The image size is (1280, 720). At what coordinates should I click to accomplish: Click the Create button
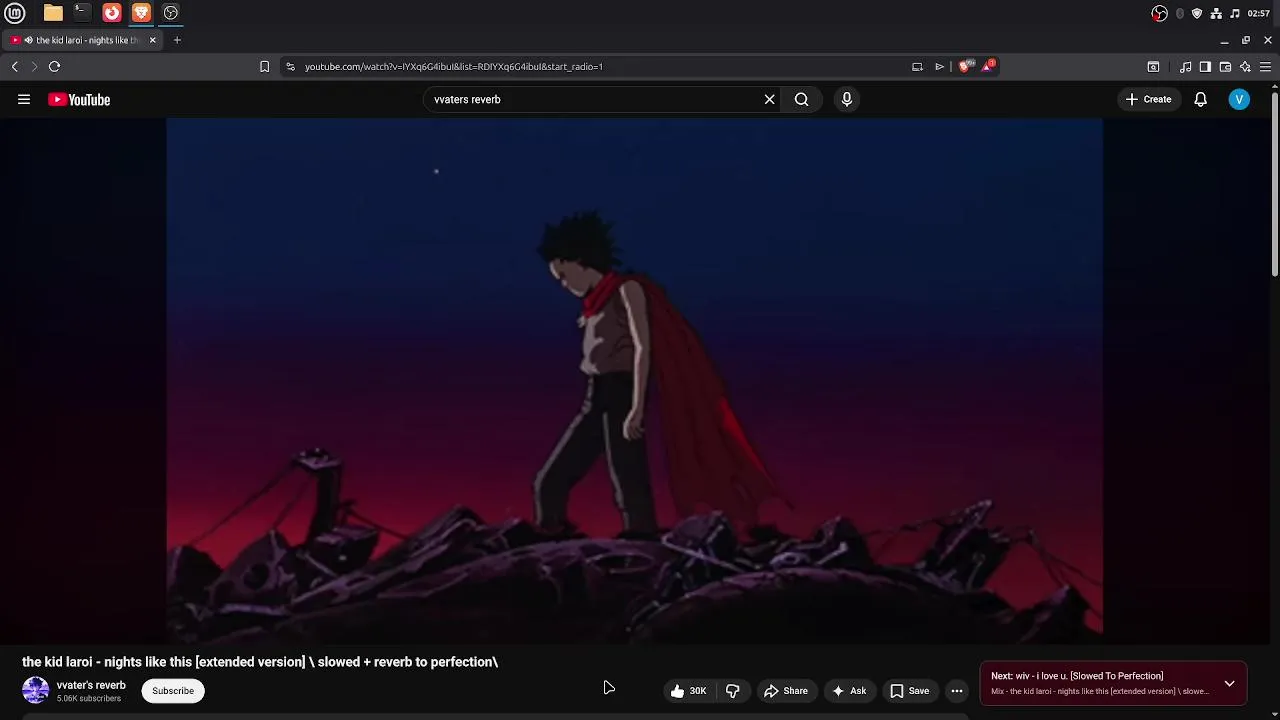1148,99
